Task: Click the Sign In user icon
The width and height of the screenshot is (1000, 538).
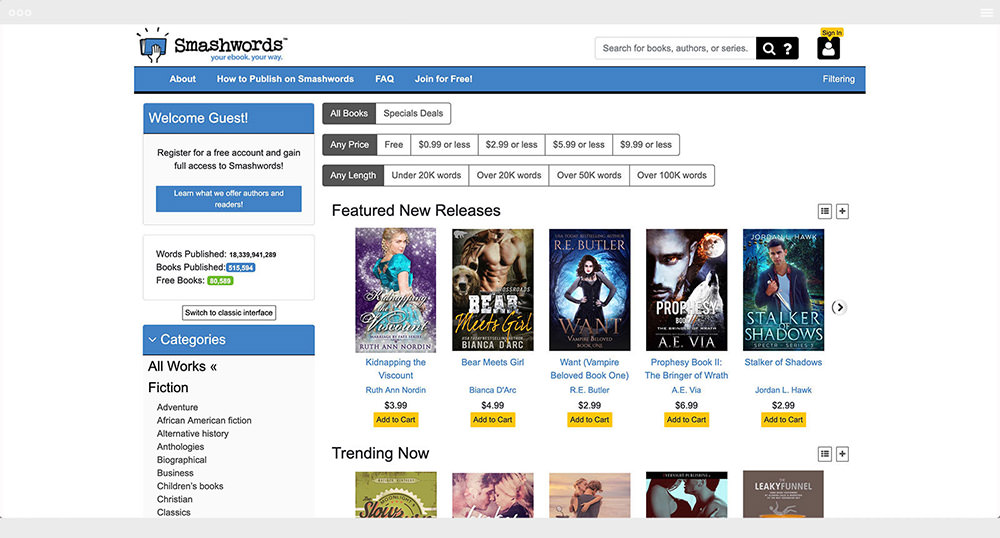Action: point(828,48)
